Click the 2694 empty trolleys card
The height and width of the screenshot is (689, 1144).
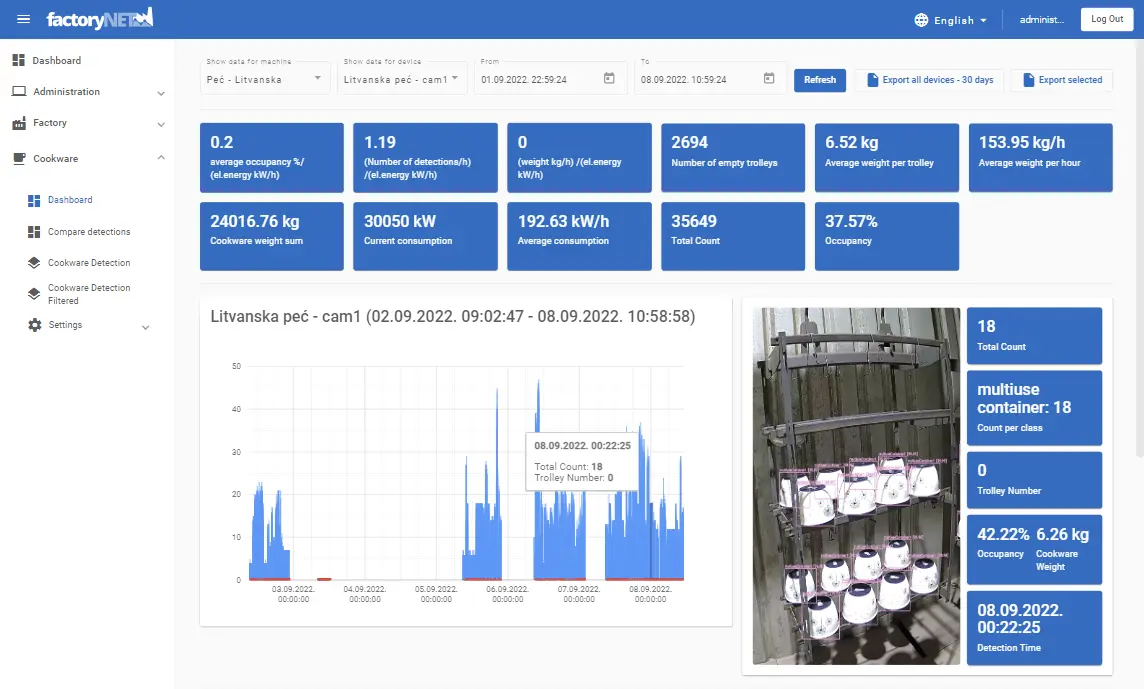tap(733, 158)
